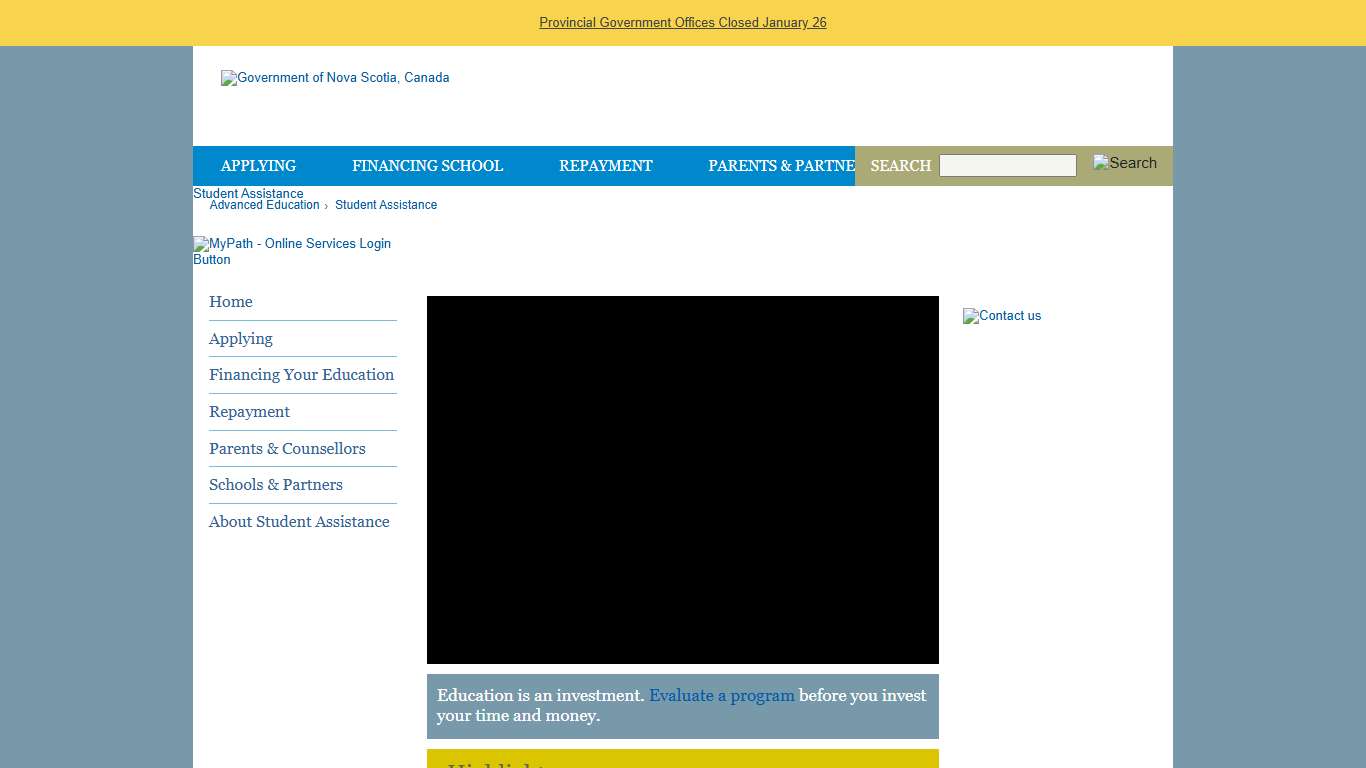Click the Evaluate a program link

[721, 695]
